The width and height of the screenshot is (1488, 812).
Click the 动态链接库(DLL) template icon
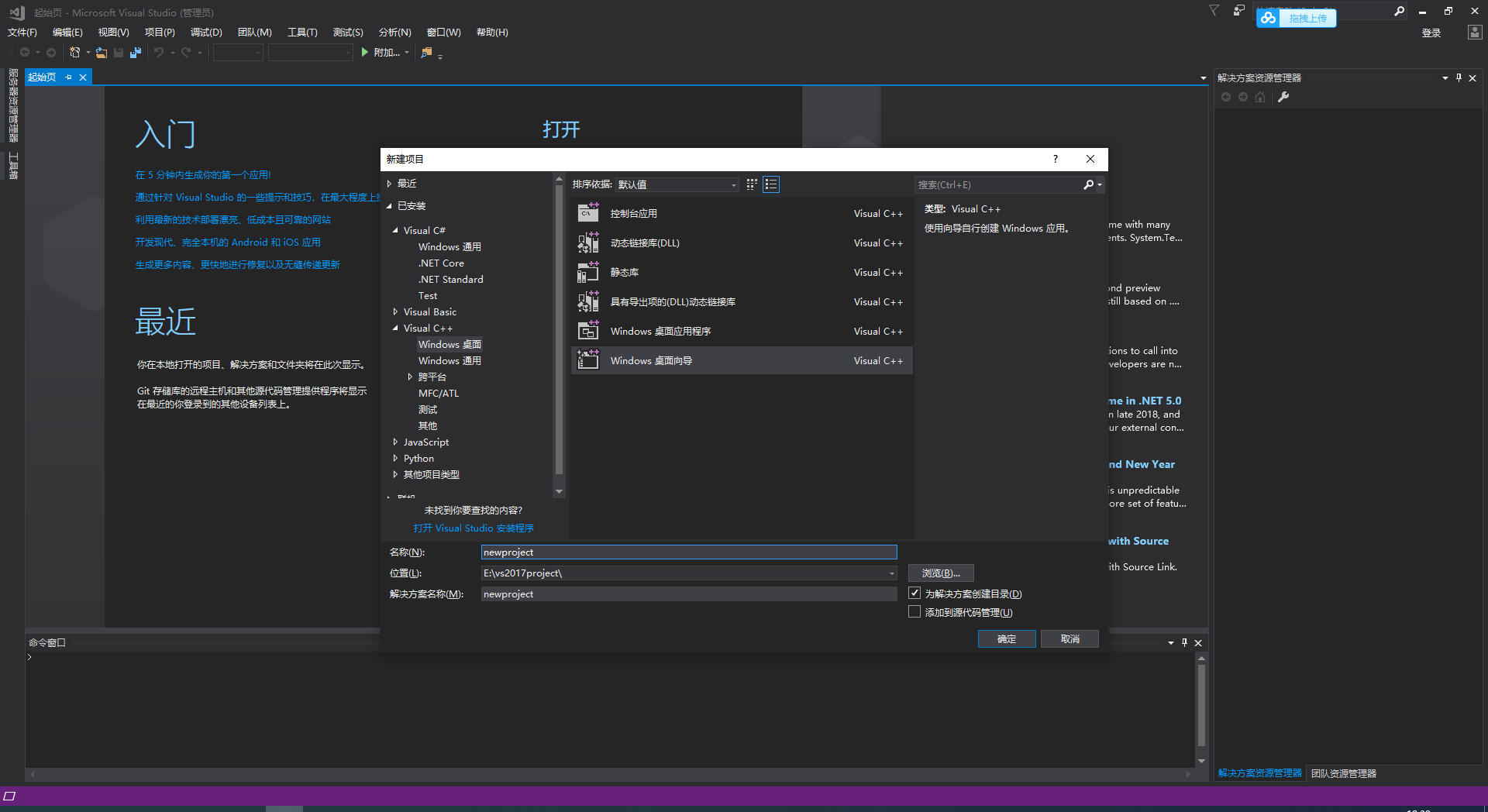588,243
